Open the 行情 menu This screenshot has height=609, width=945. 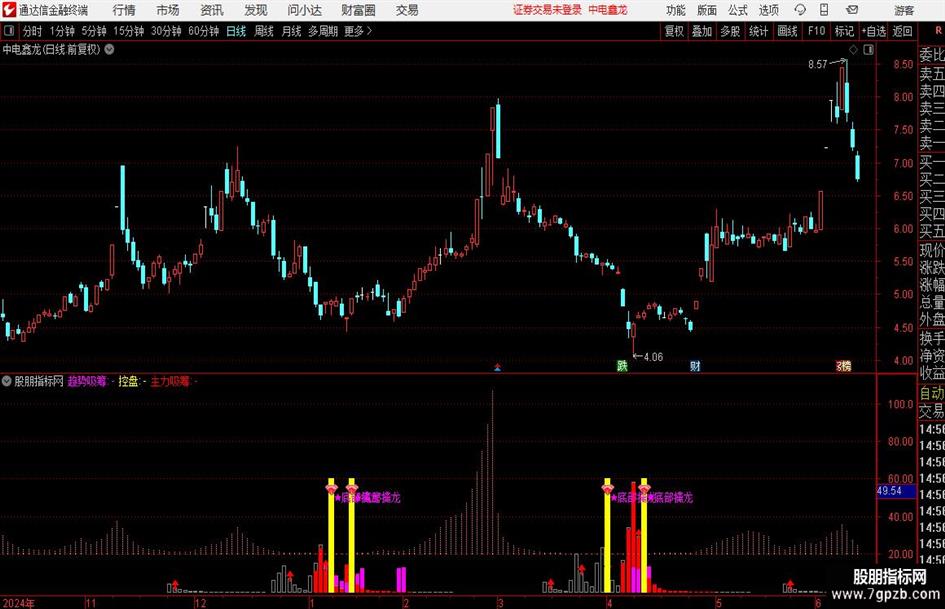click(x=124, y=10)
